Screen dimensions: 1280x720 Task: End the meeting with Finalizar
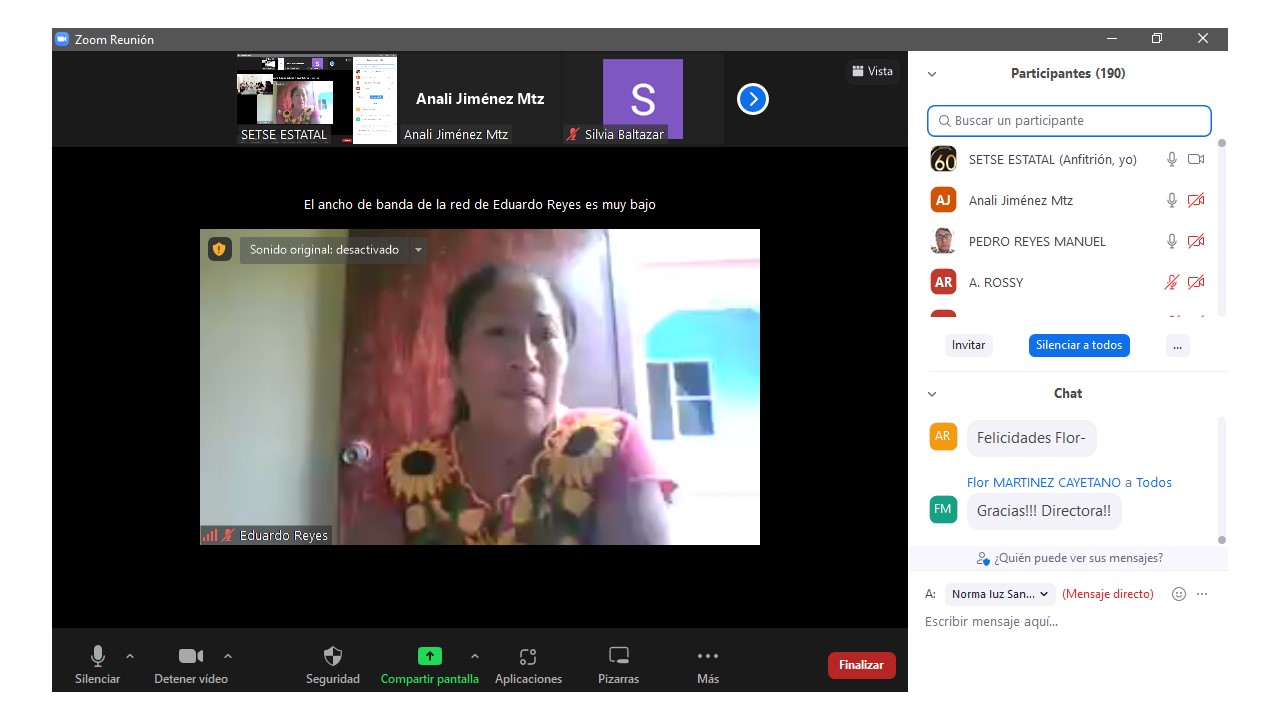pos(861,665)
